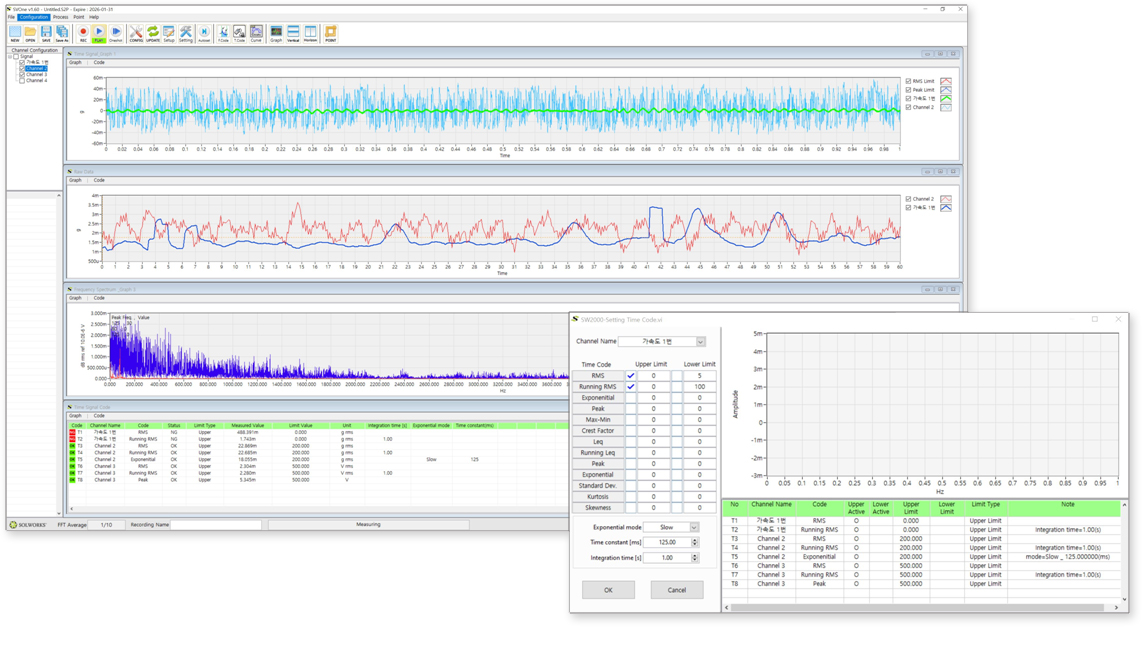The height and width of the screenshot is (650, 1145).
Task: Open the CONFIG tools icon
Action: click(x=136, y=33)
